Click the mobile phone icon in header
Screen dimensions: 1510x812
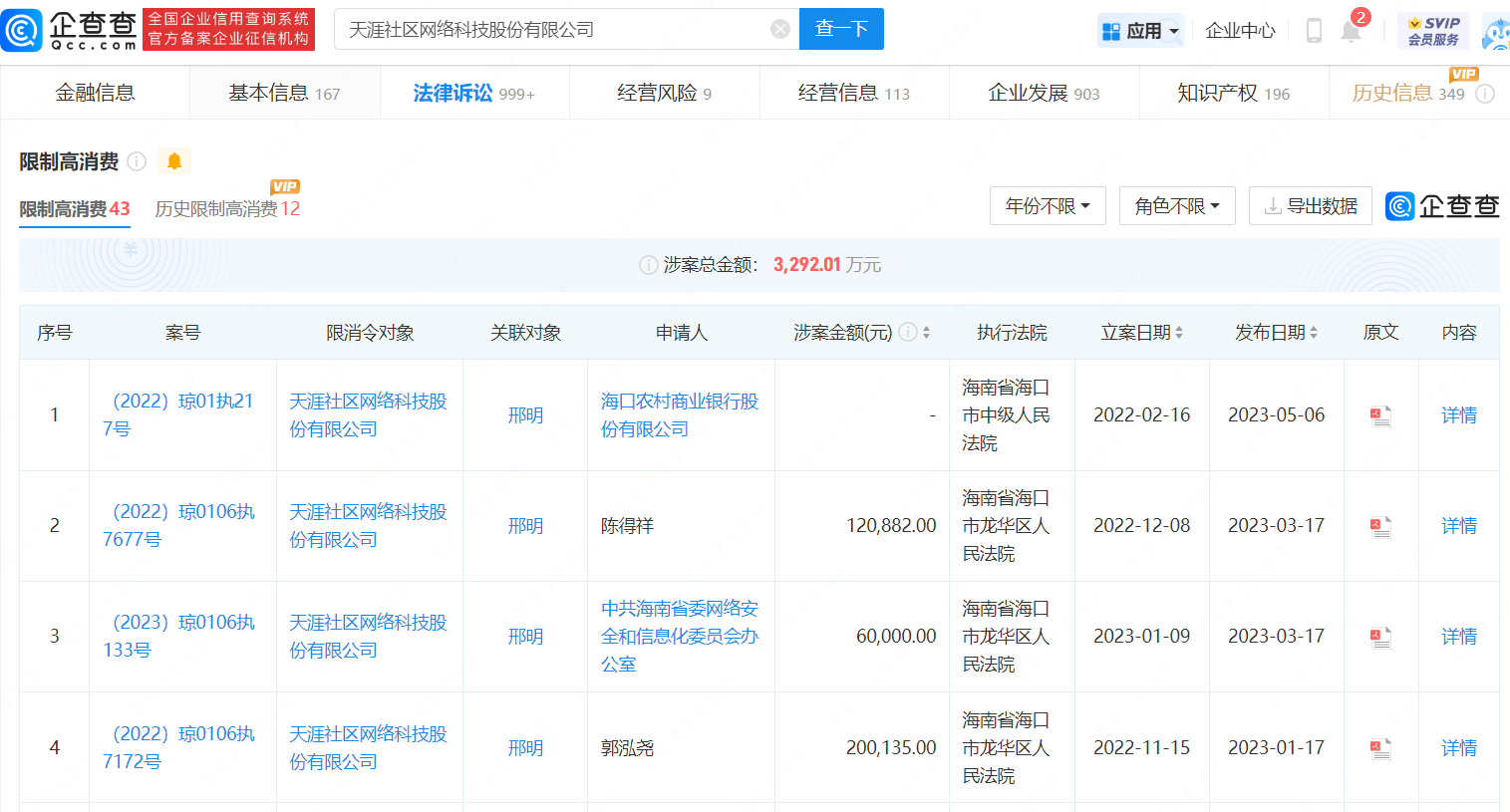[x=1314, y=31]
